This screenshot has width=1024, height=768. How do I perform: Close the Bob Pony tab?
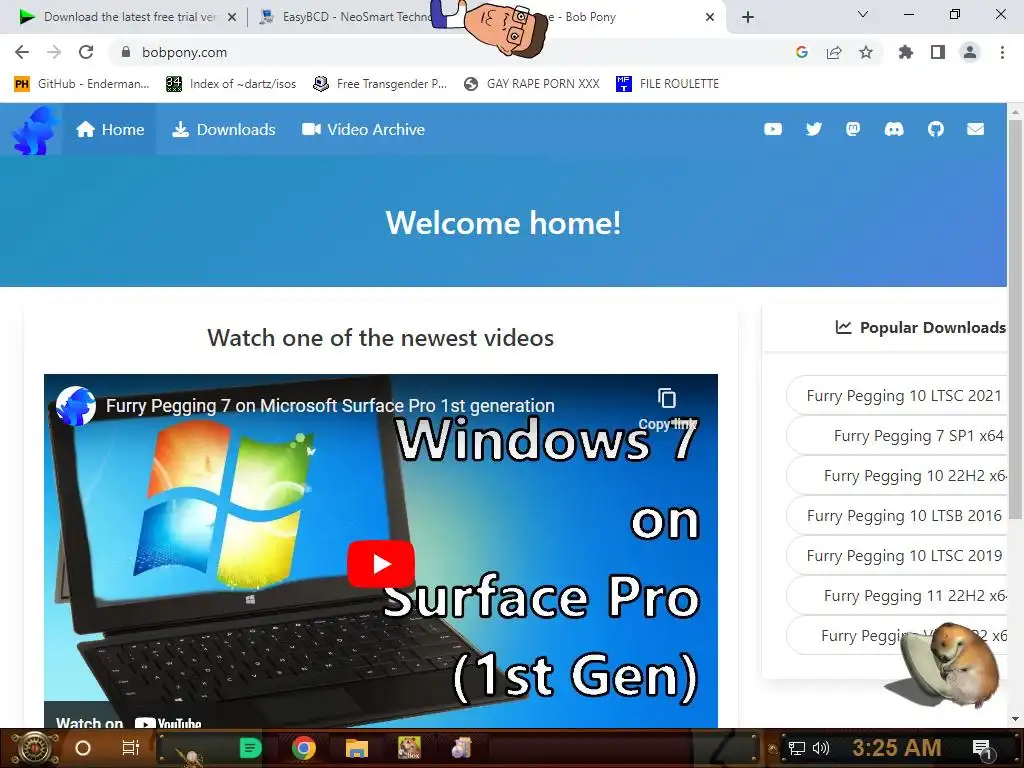tap(710, 17)
